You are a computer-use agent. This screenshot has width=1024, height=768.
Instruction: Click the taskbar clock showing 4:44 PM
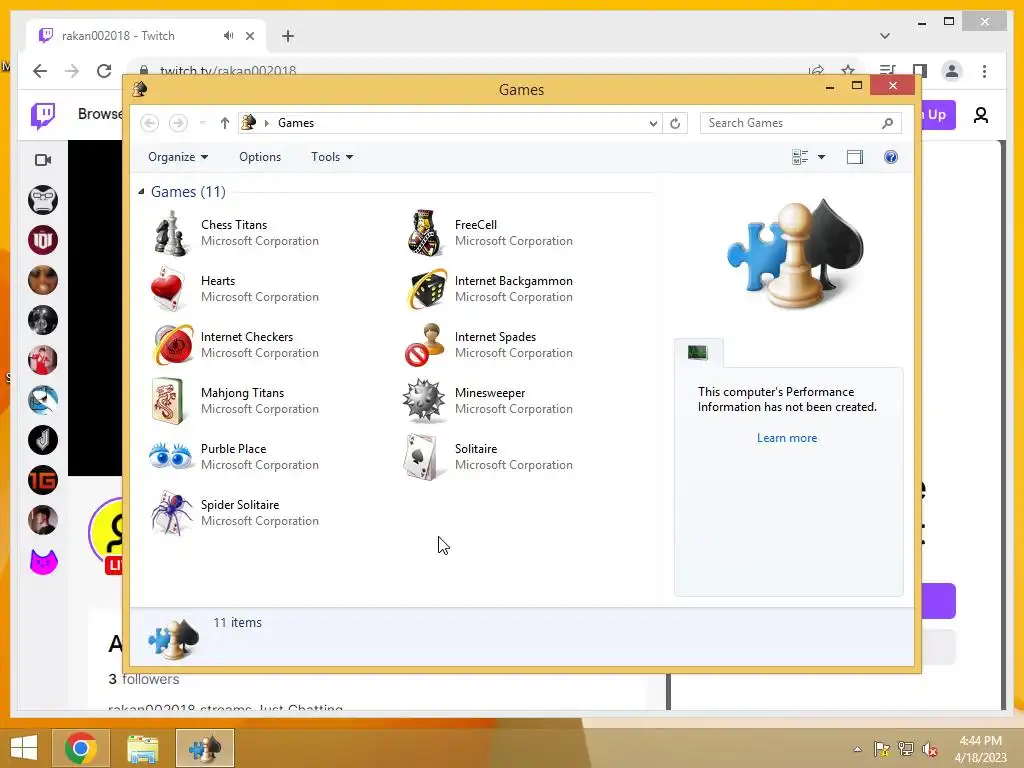tap(980, 741)
